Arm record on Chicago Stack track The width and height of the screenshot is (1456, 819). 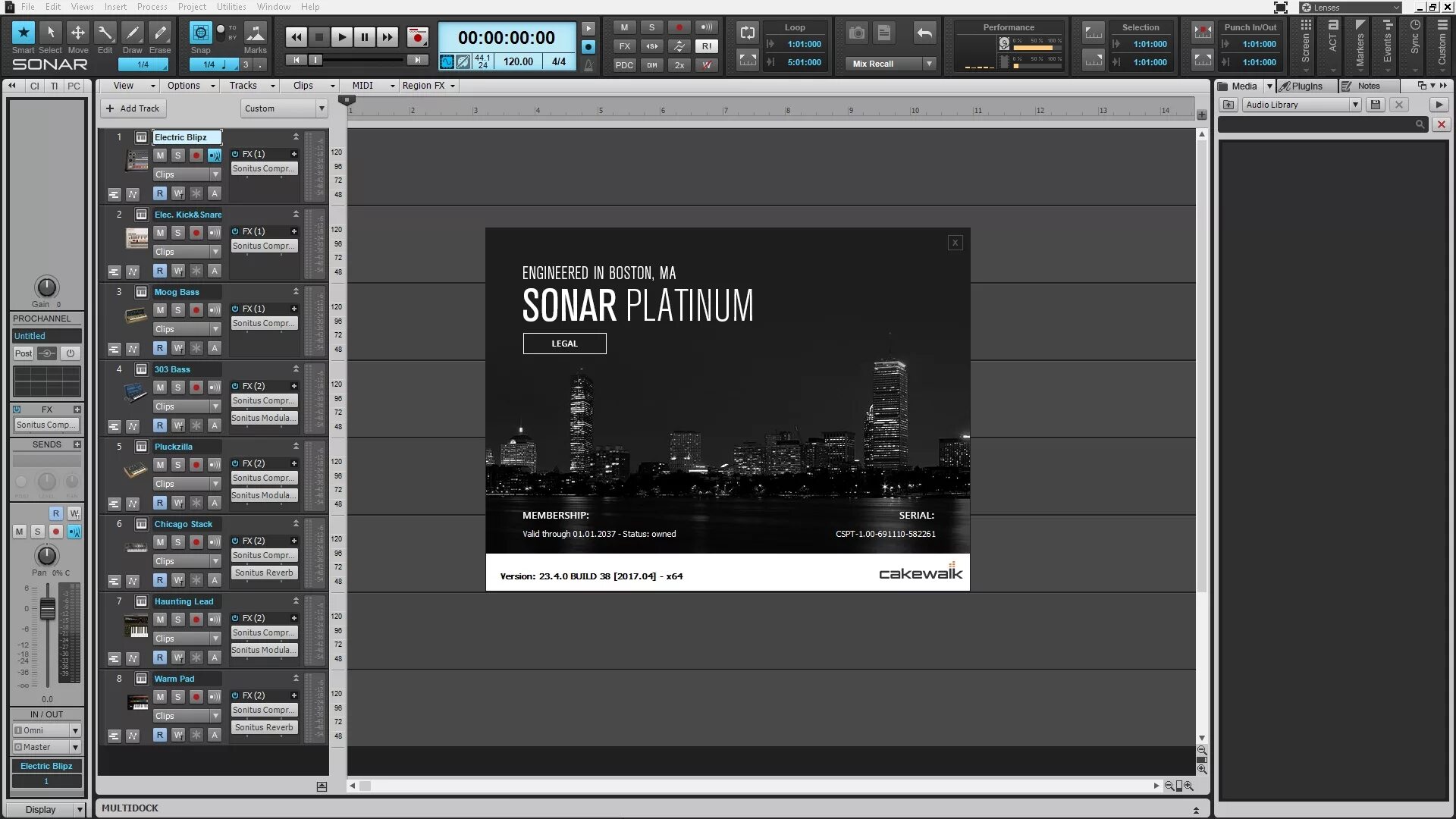(196, 542)
